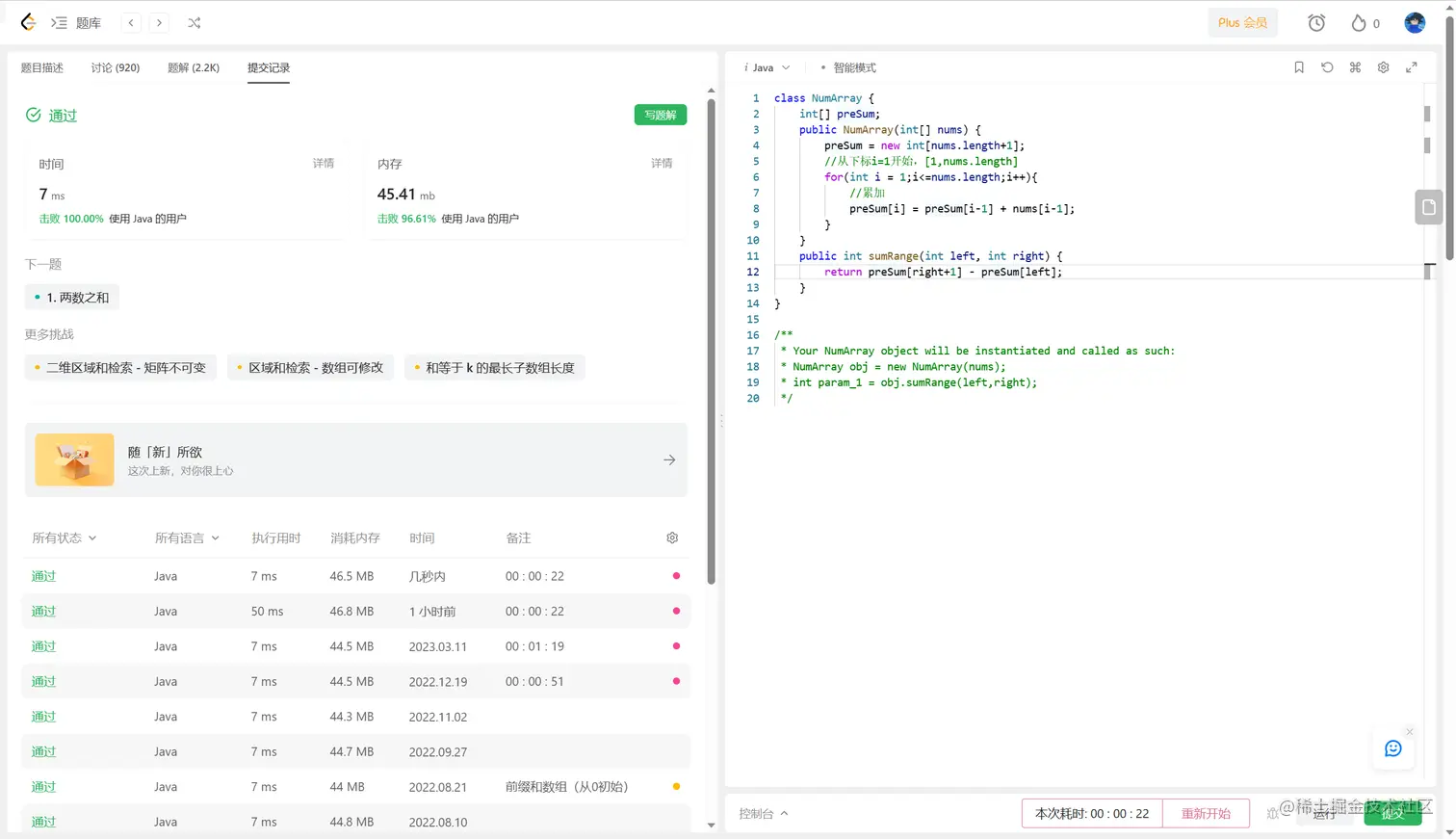Viewport: 1456px width, 839px height.
Task: Click the flame streak icon
Action: point(1359,23)
